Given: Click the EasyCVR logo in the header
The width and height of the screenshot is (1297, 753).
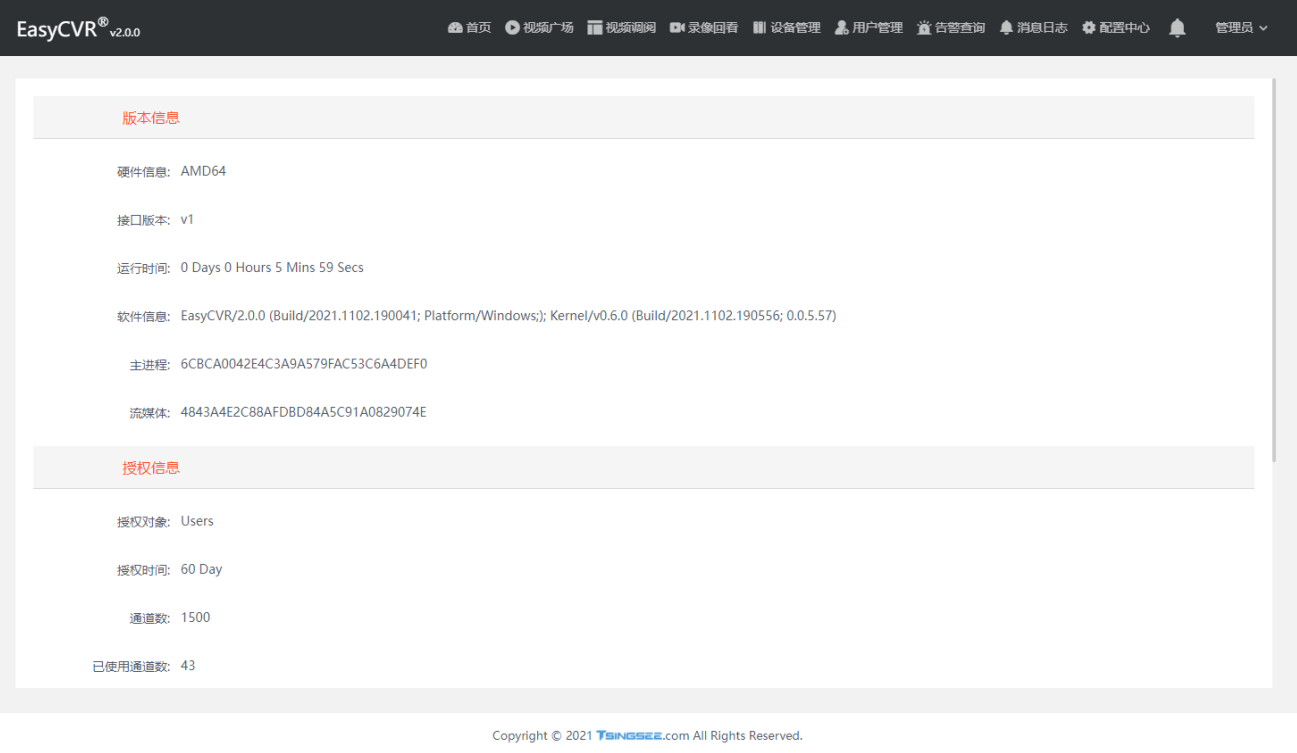Looking at the screenshot, I should (x=78, y=28).
